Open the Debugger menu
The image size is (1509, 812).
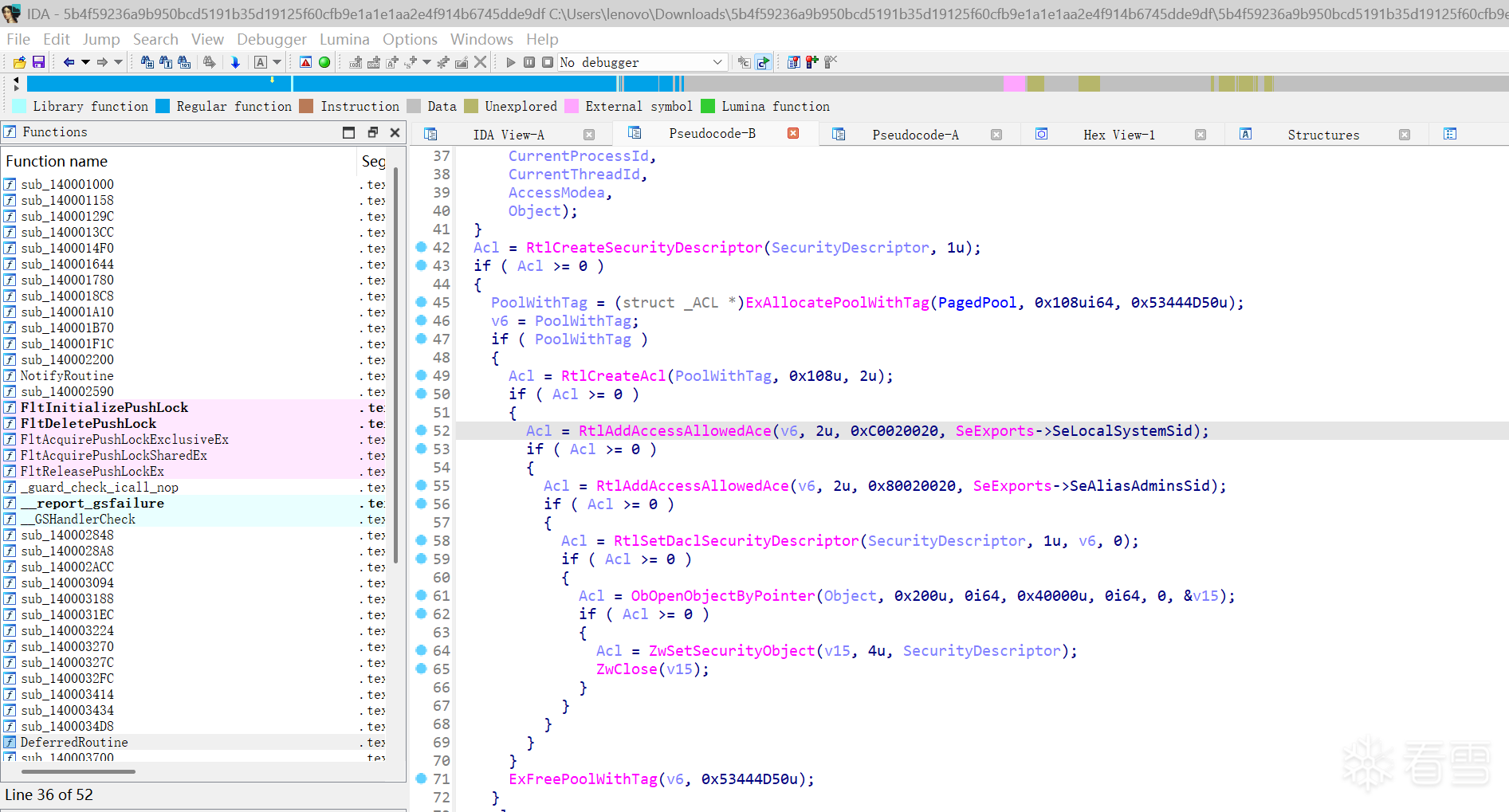(272, 39)
